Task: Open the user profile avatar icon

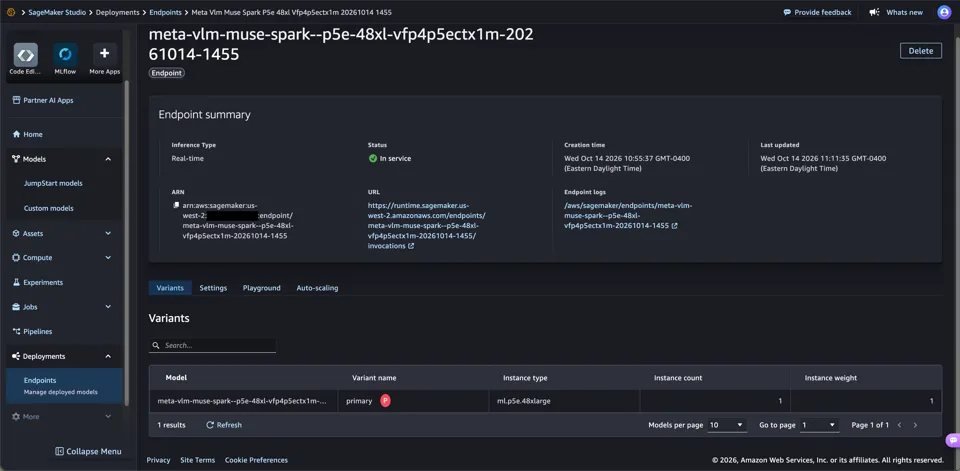Action: click(944, 12)
